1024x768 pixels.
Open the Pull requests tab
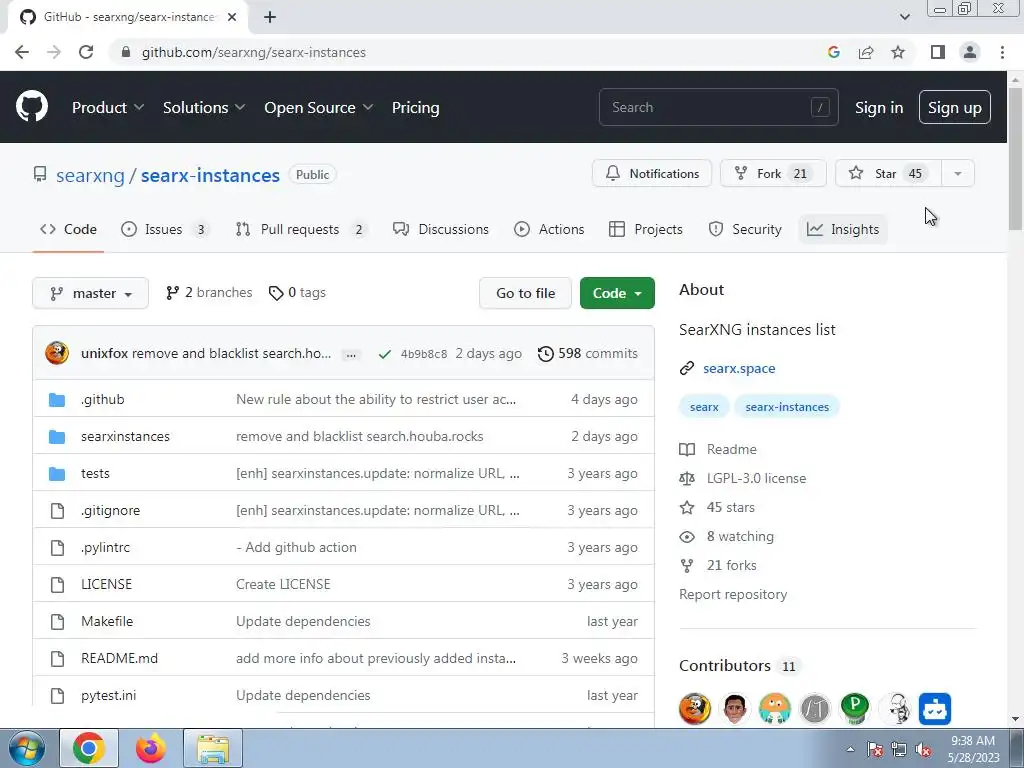tap(300, 229)
